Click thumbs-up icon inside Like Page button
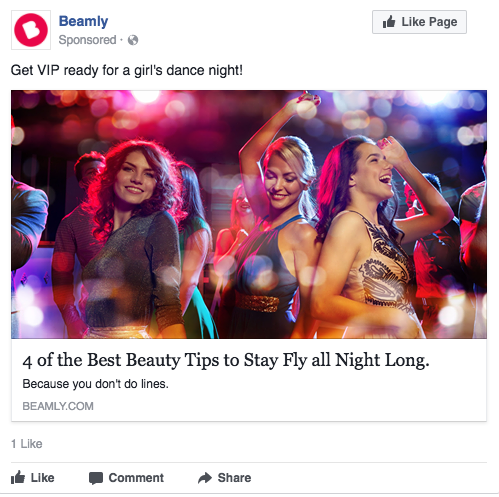 389,22
